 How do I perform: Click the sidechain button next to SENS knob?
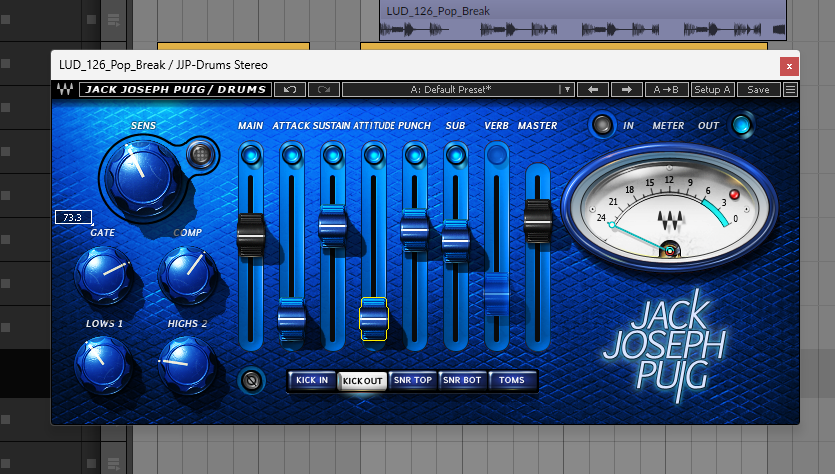tap(200, 154)
